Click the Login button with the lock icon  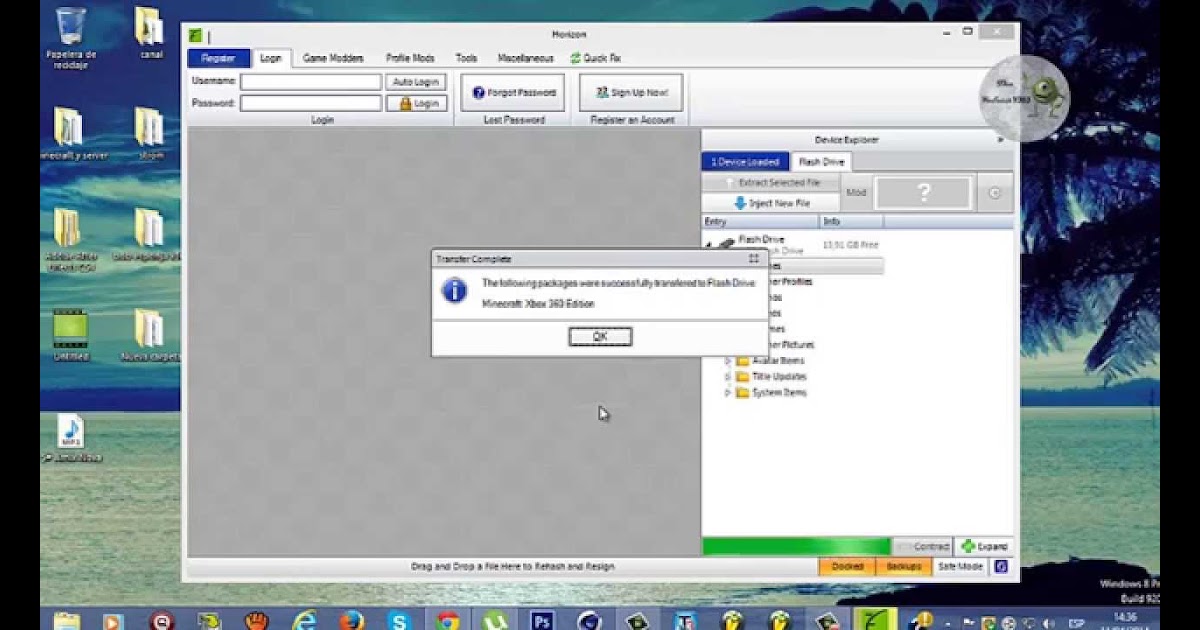pyautogui.click(x=416, y=103)
